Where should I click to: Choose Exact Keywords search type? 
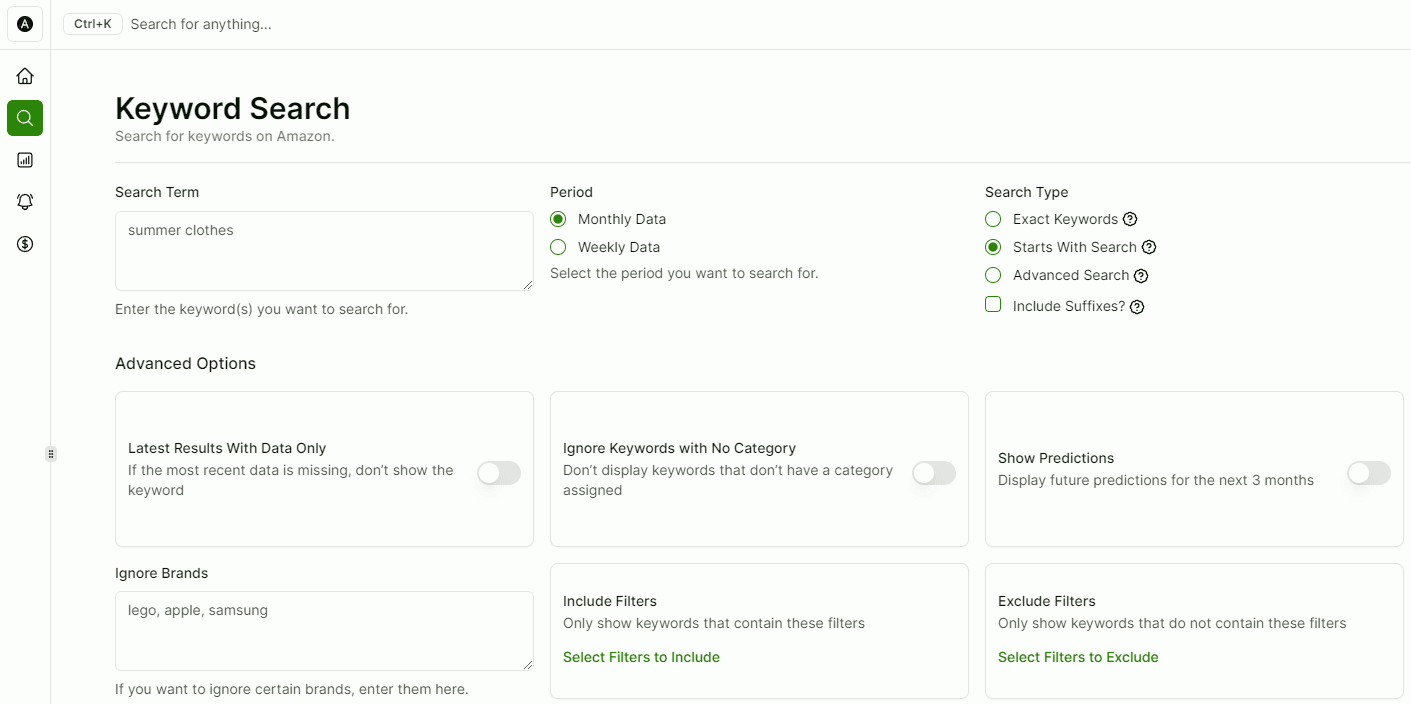coord(993,219)
